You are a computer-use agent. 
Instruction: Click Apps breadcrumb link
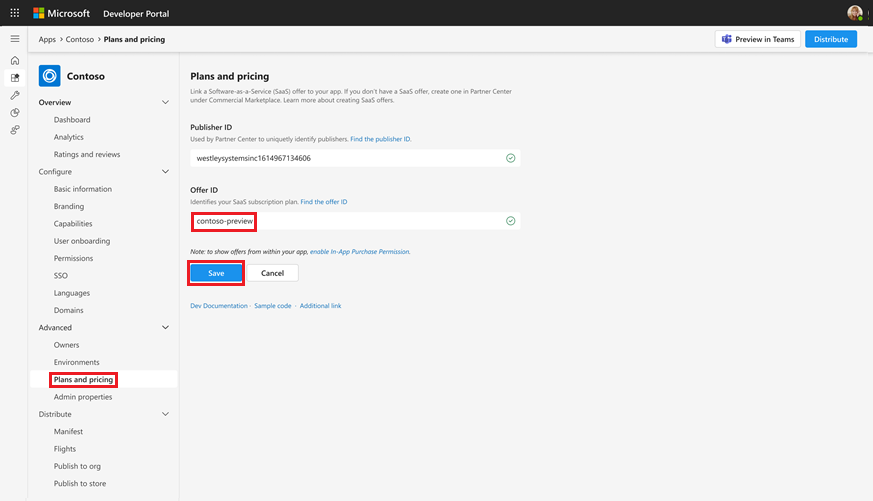coord(47,40)
